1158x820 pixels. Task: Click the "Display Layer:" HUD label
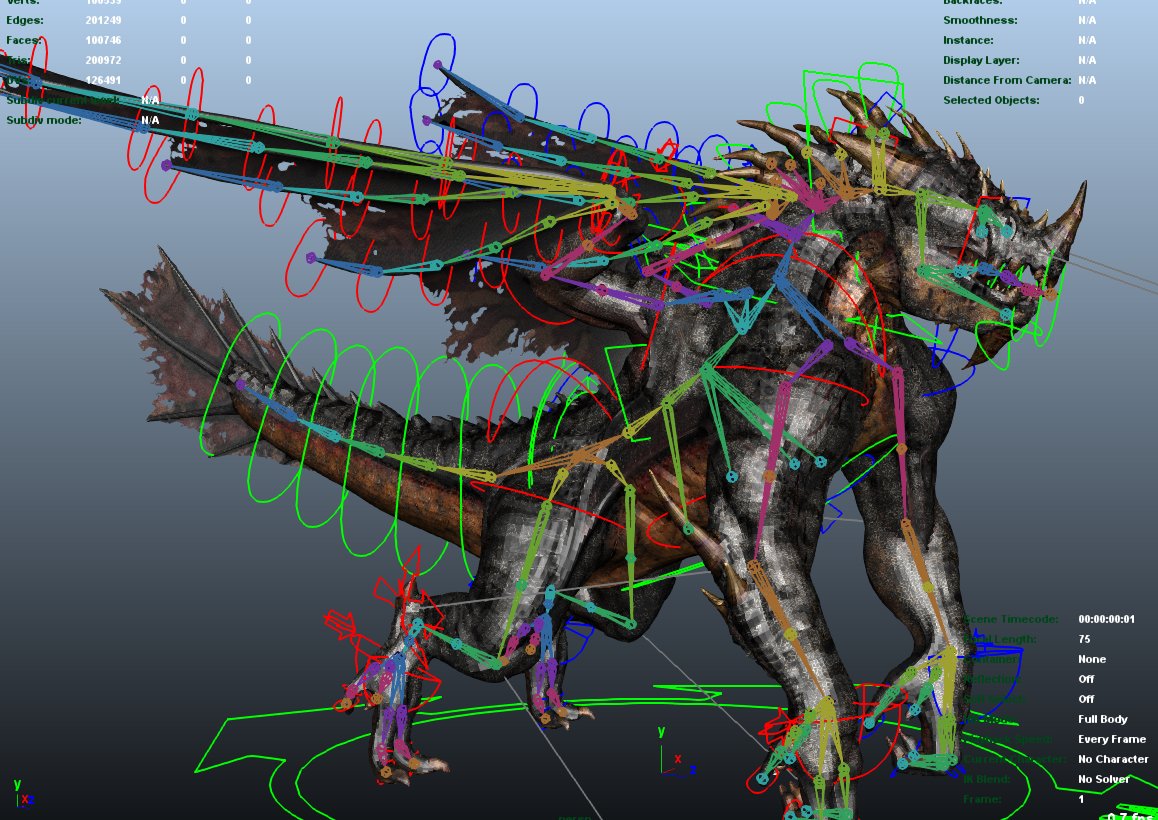pyautogui.click(x=981, y=60)
